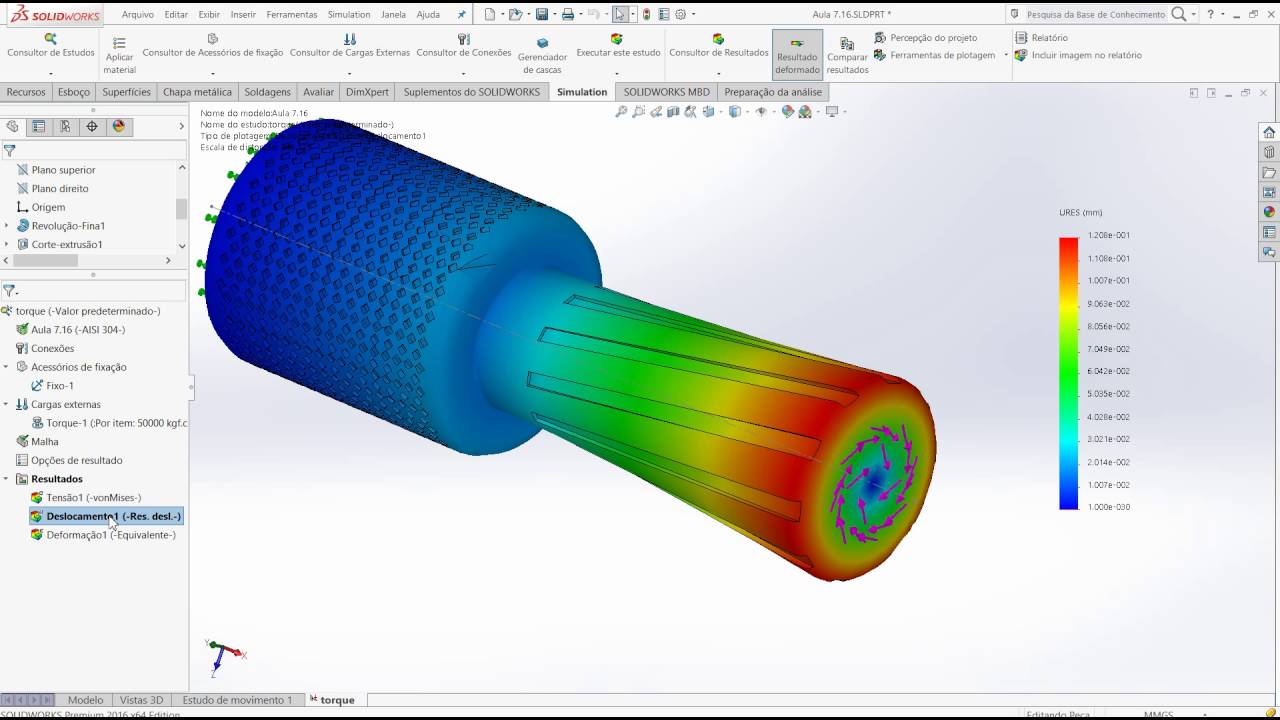Open Consultor de Conexões tool
The image size is (1280, 720).
[x=463, y=46]
